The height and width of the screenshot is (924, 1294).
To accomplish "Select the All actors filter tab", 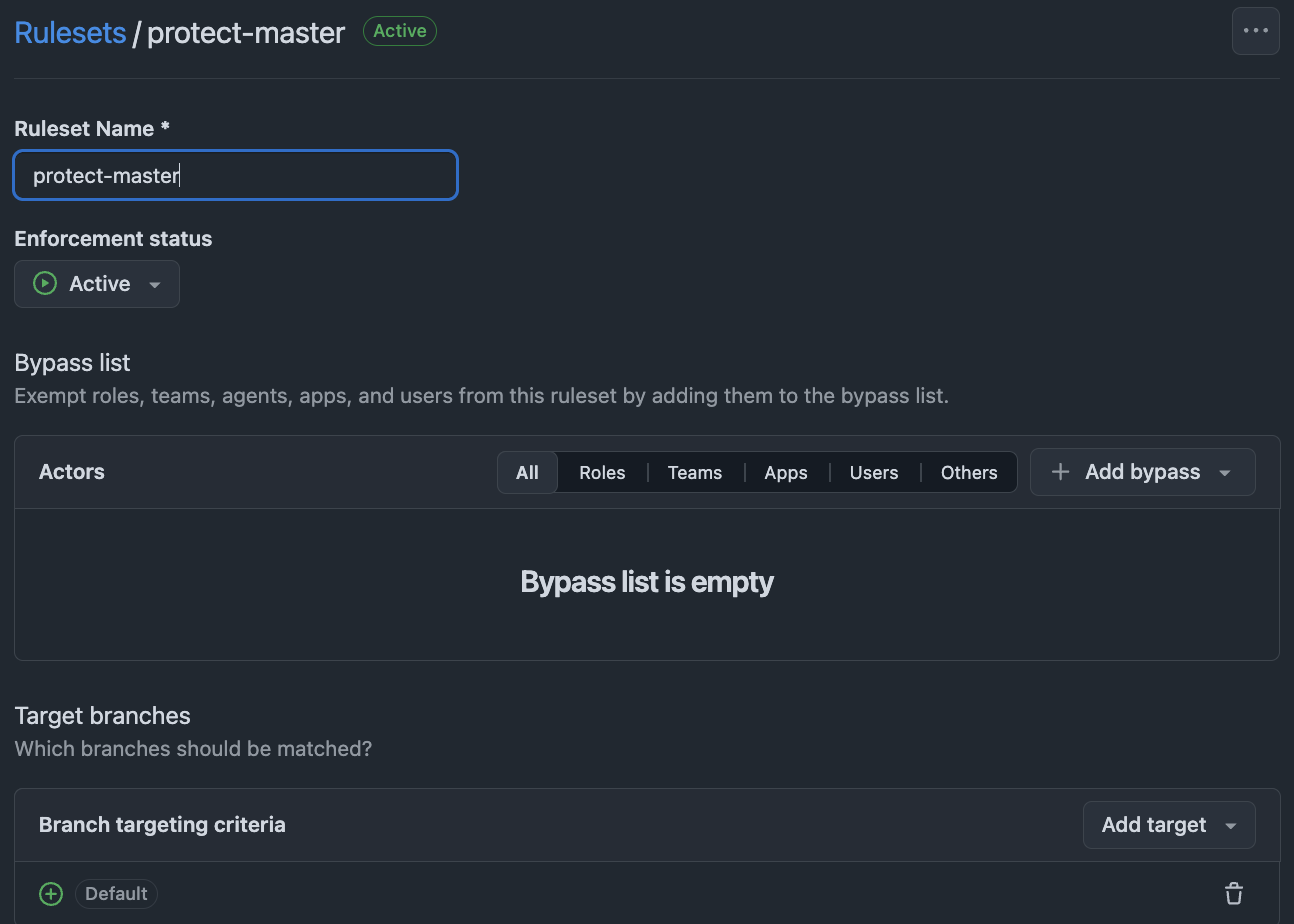I will click(527, 472).
